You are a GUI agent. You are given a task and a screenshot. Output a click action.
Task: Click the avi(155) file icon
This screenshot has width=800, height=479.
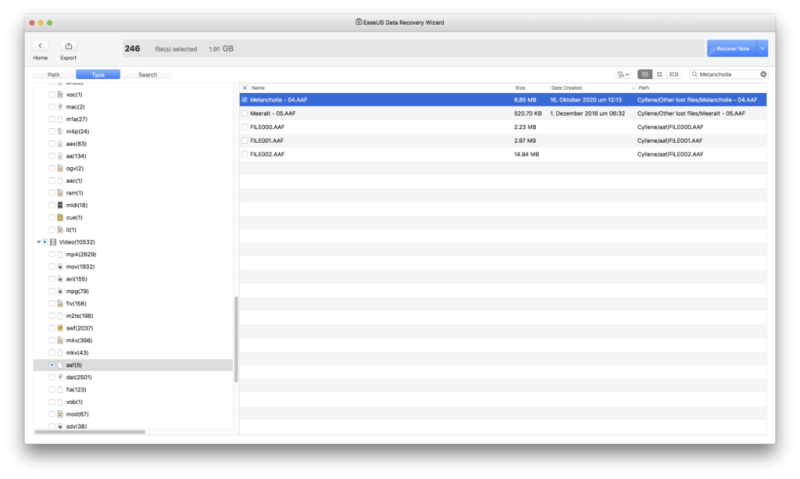tap(60, 279)
